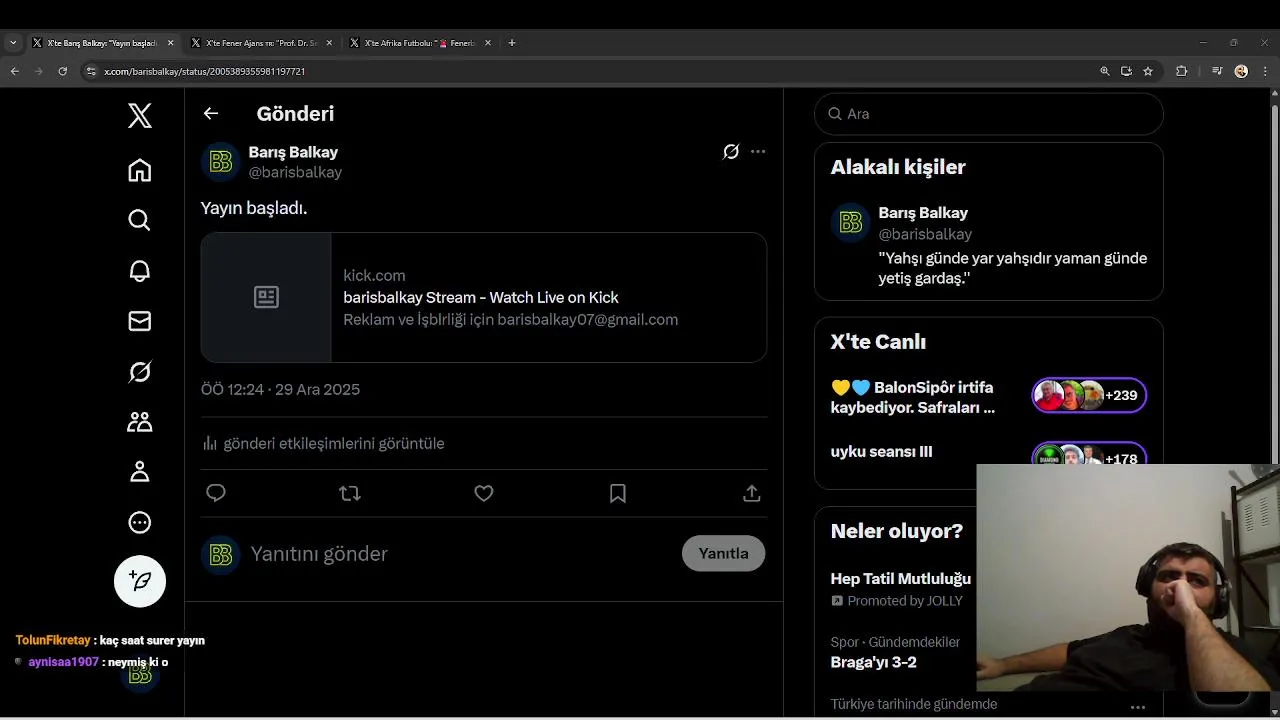The height and width of the screenshot is (720, 1280).
Task: Open a new browser tab with plus
Action: [512, 43]
